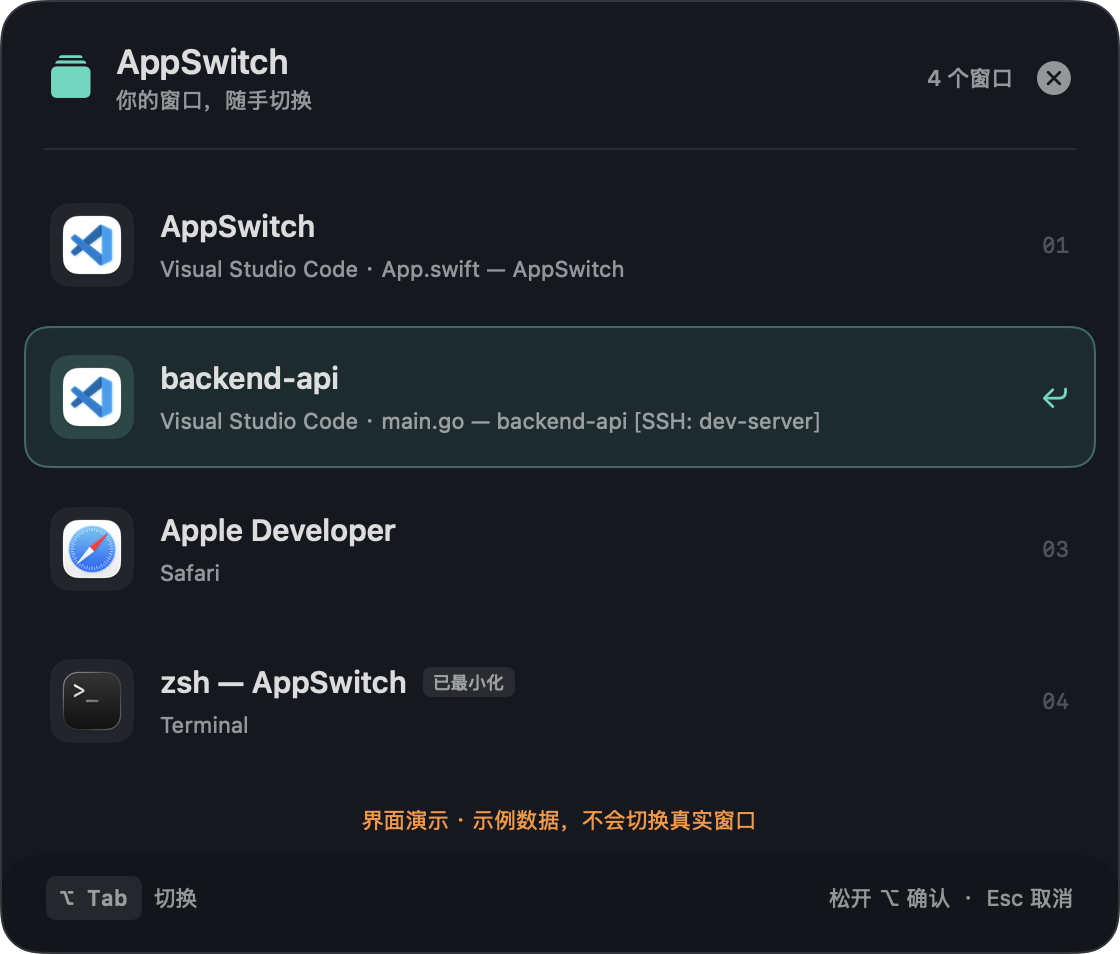Select the backend-api window title

tap(249, 378)
